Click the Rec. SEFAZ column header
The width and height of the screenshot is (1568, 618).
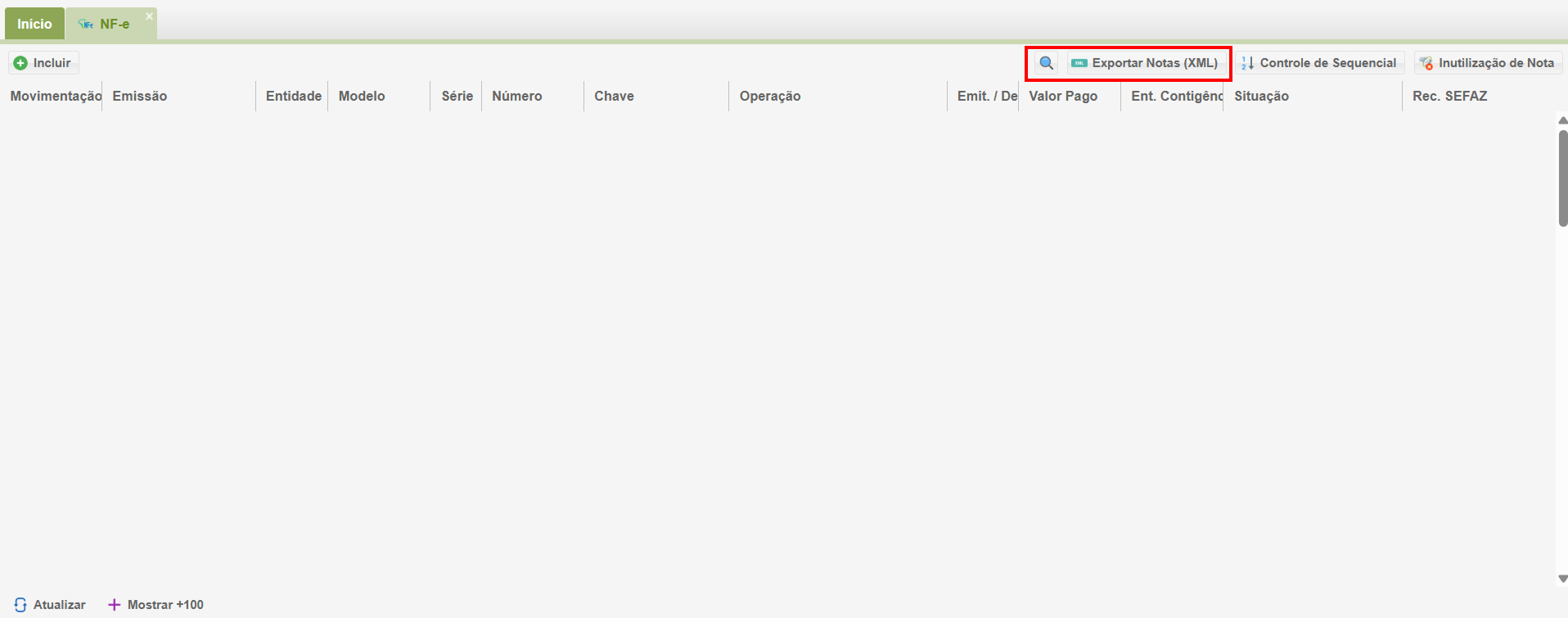point(1479,96)
